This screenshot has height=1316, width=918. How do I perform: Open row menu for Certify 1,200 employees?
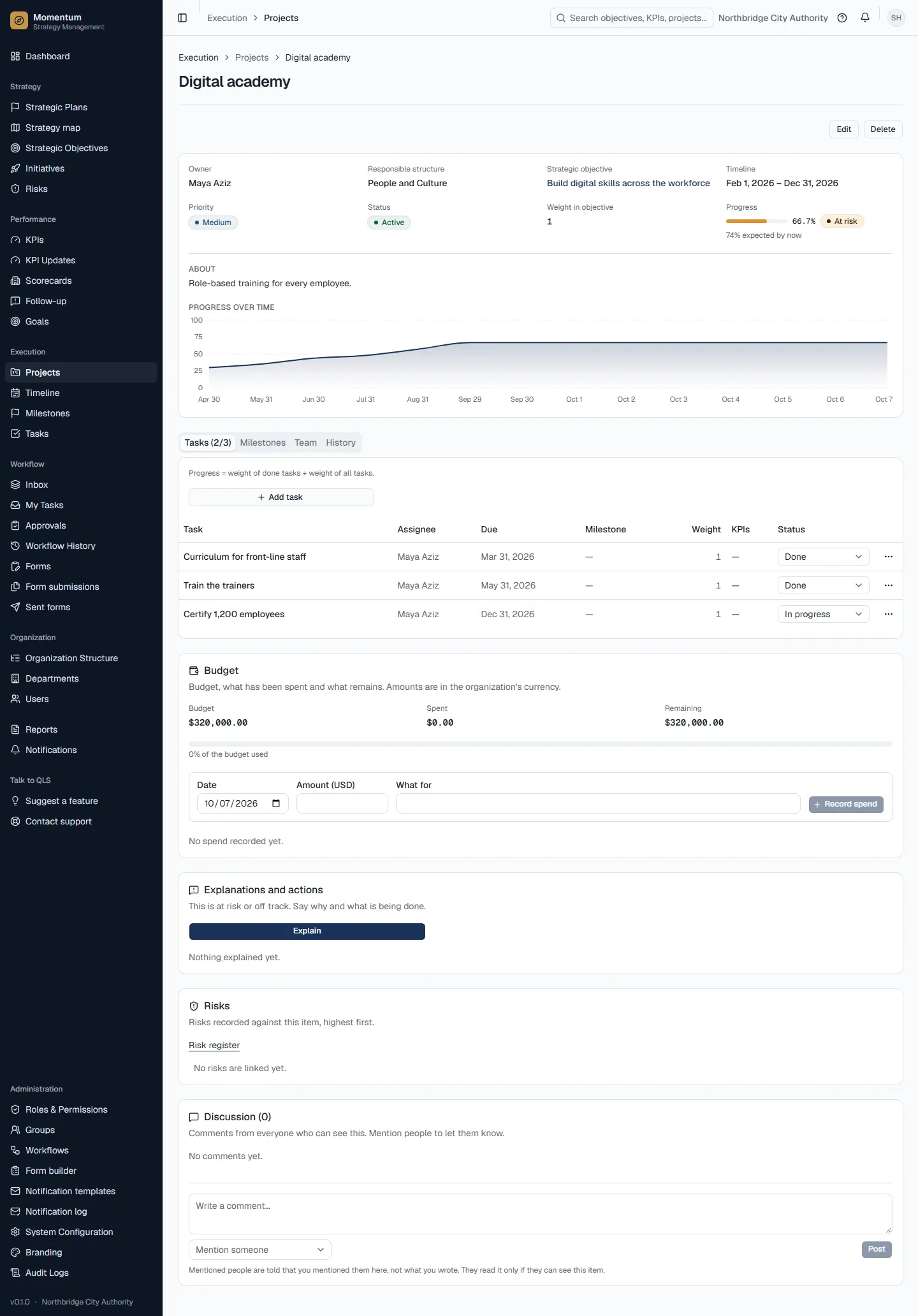tap(889, 614)
